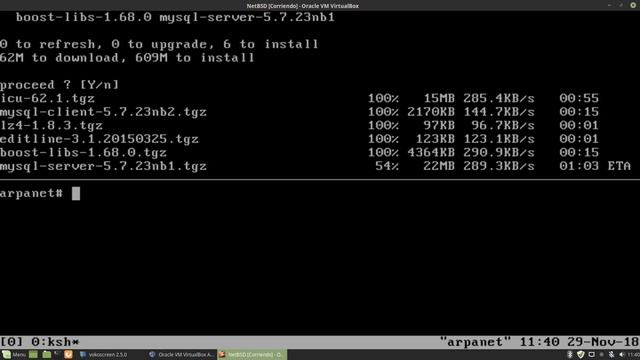Open the Bluetooth tray icon
Screen dimensions: 640x360
tap(570, 354)
